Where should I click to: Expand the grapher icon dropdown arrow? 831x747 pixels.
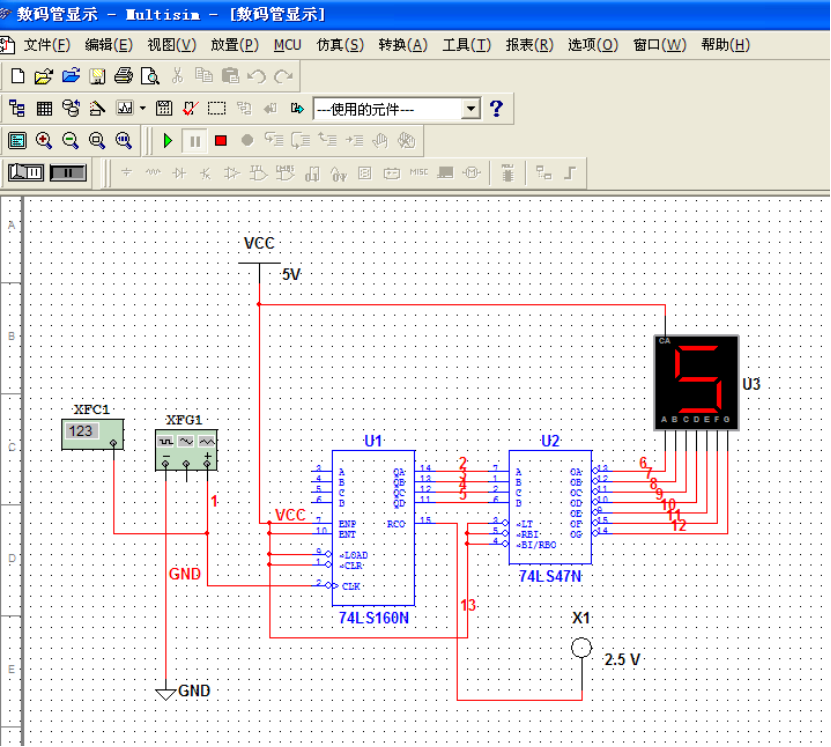click(143, 108)
